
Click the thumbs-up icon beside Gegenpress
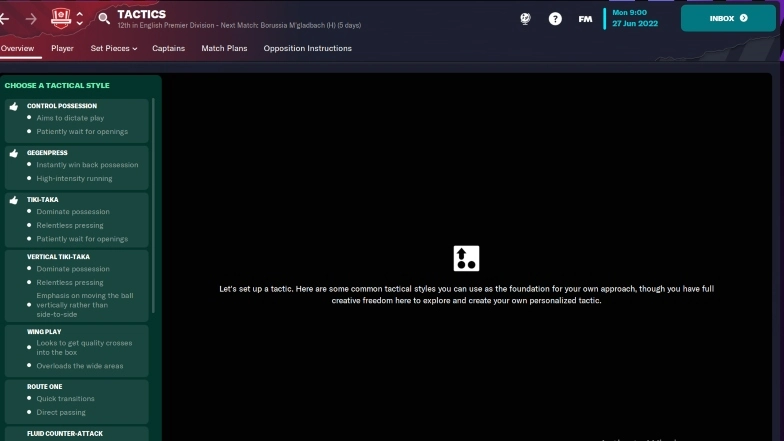point(14,154)
